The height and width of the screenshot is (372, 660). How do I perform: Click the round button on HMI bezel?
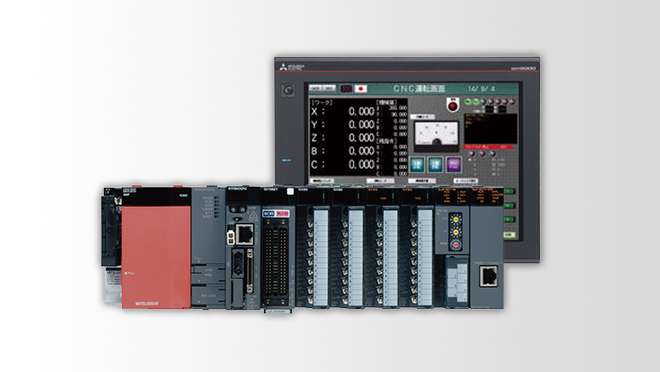(288, 90)
